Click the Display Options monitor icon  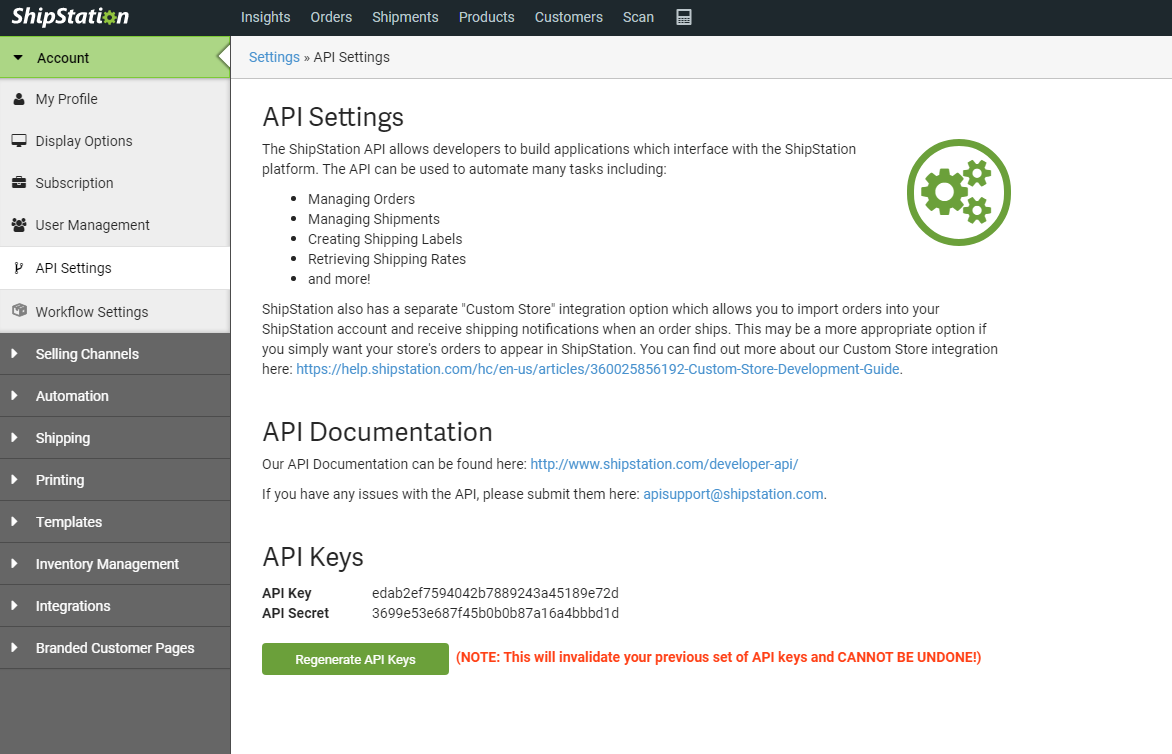(x=19, y=140)
